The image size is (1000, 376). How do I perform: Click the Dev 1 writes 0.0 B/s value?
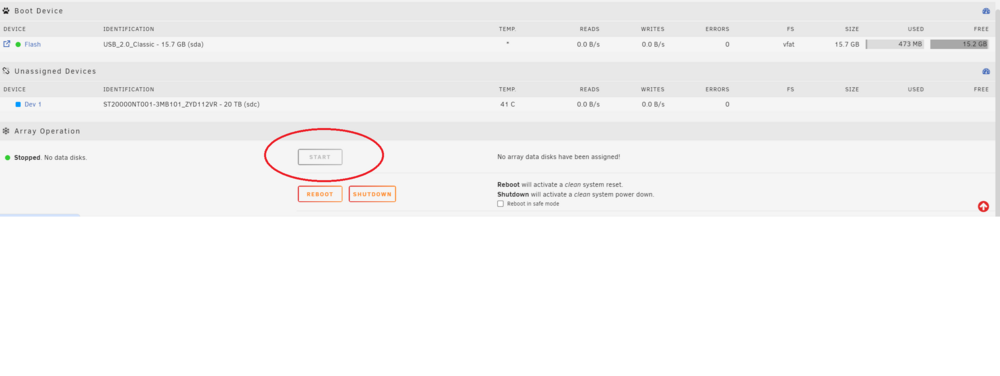pyautogui.click(x=653, y=105)
